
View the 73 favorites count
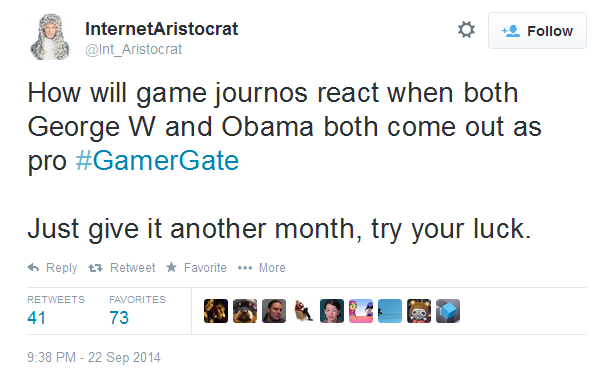point(119,318)
